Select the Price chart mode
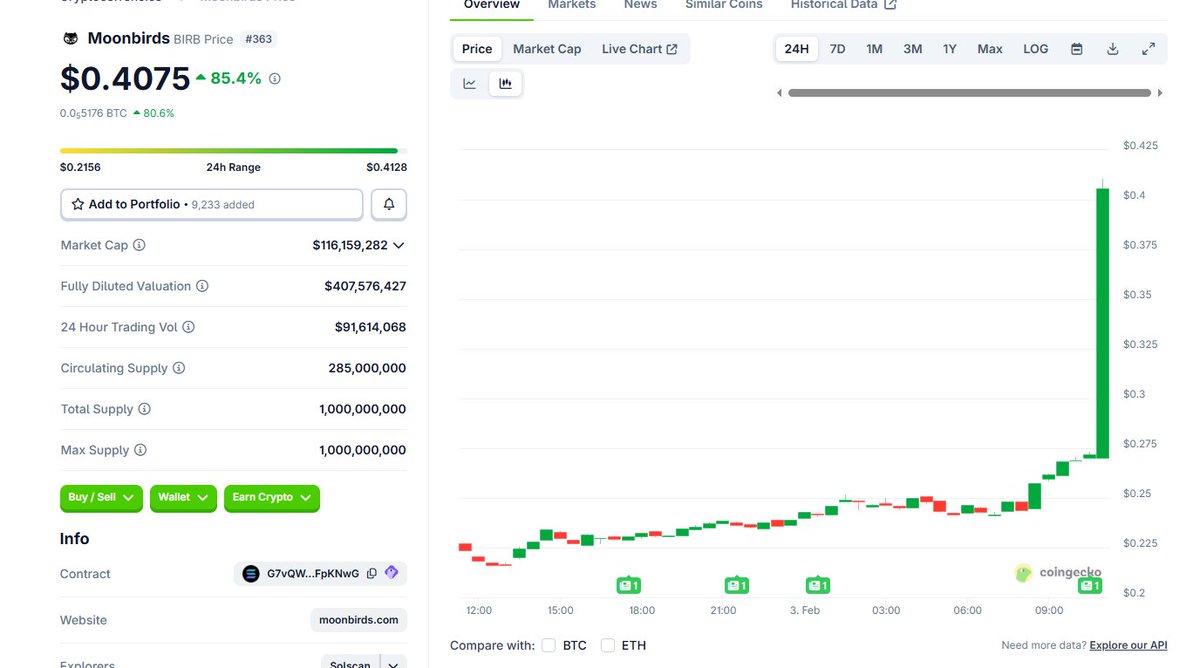 click(x=477, y=49)
